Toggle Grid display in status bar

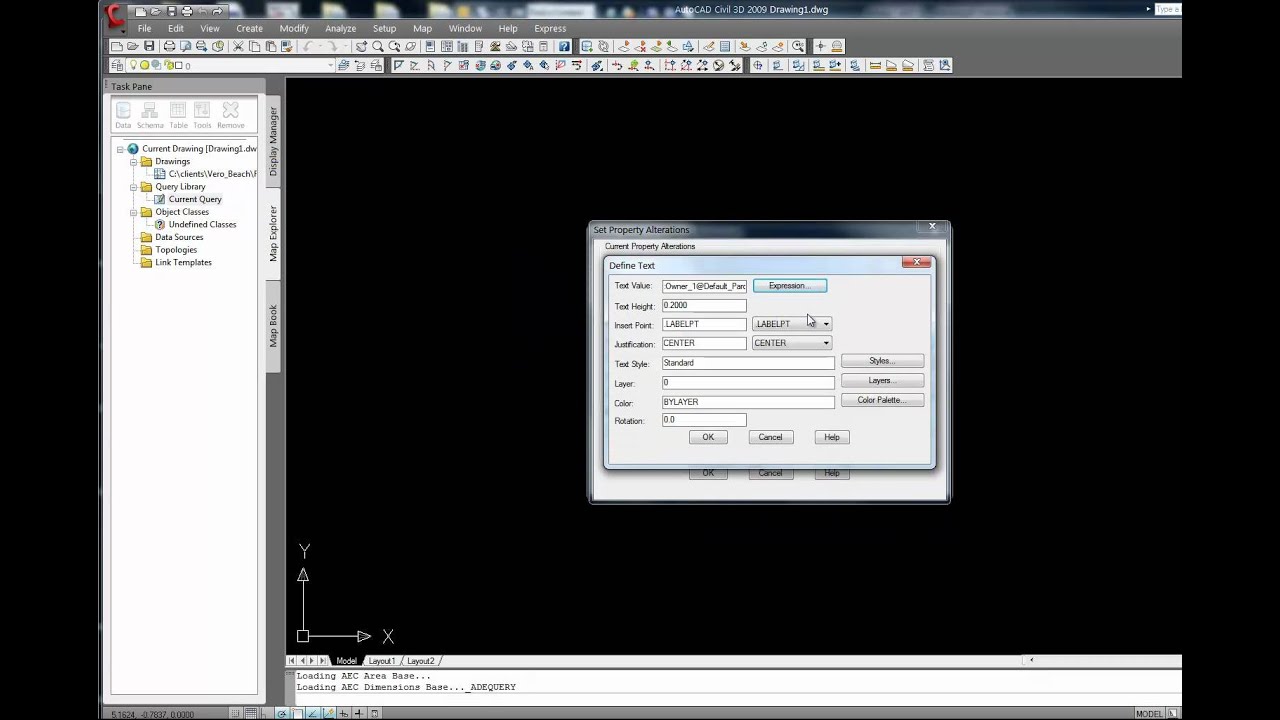click(x=250, y=714)
